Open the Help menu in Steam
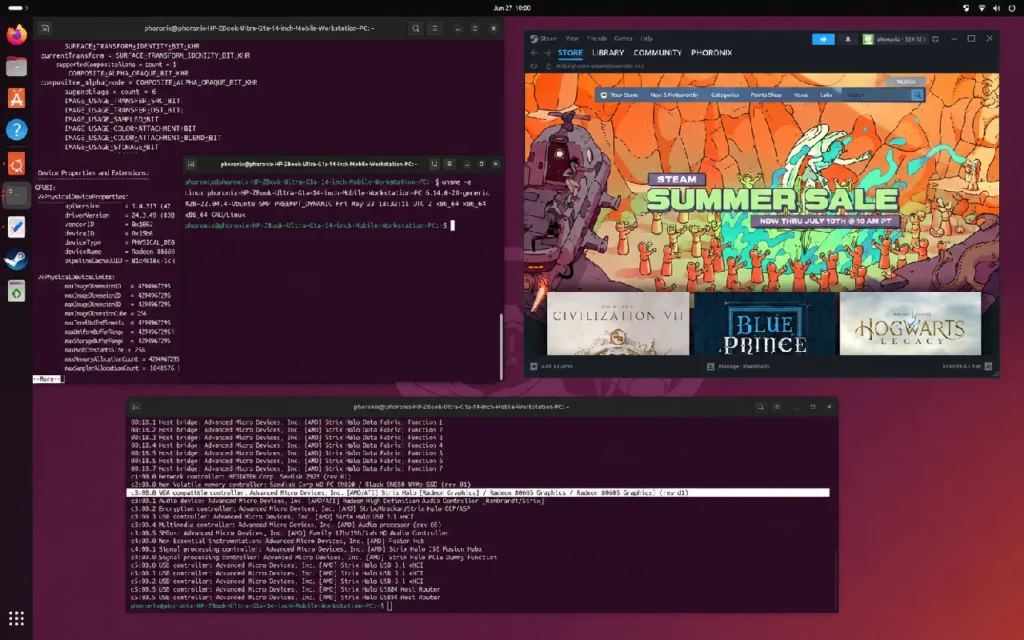 click(x=647, y=39)
